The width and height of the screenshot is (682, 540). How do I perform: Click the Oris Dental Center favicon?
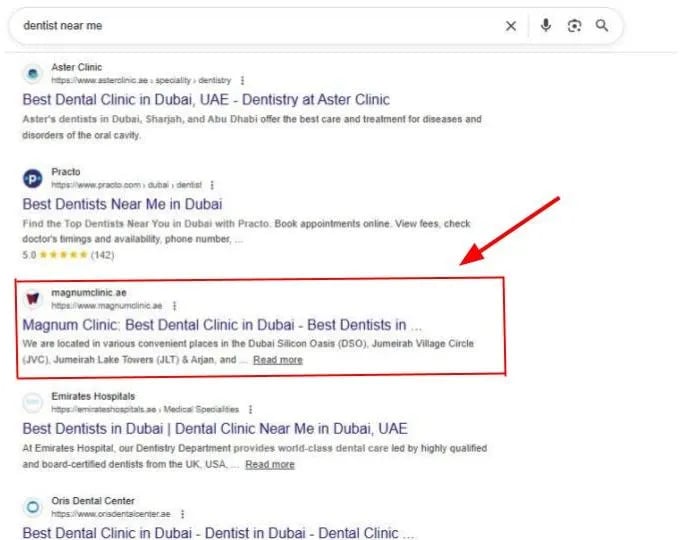pos(33,507)
